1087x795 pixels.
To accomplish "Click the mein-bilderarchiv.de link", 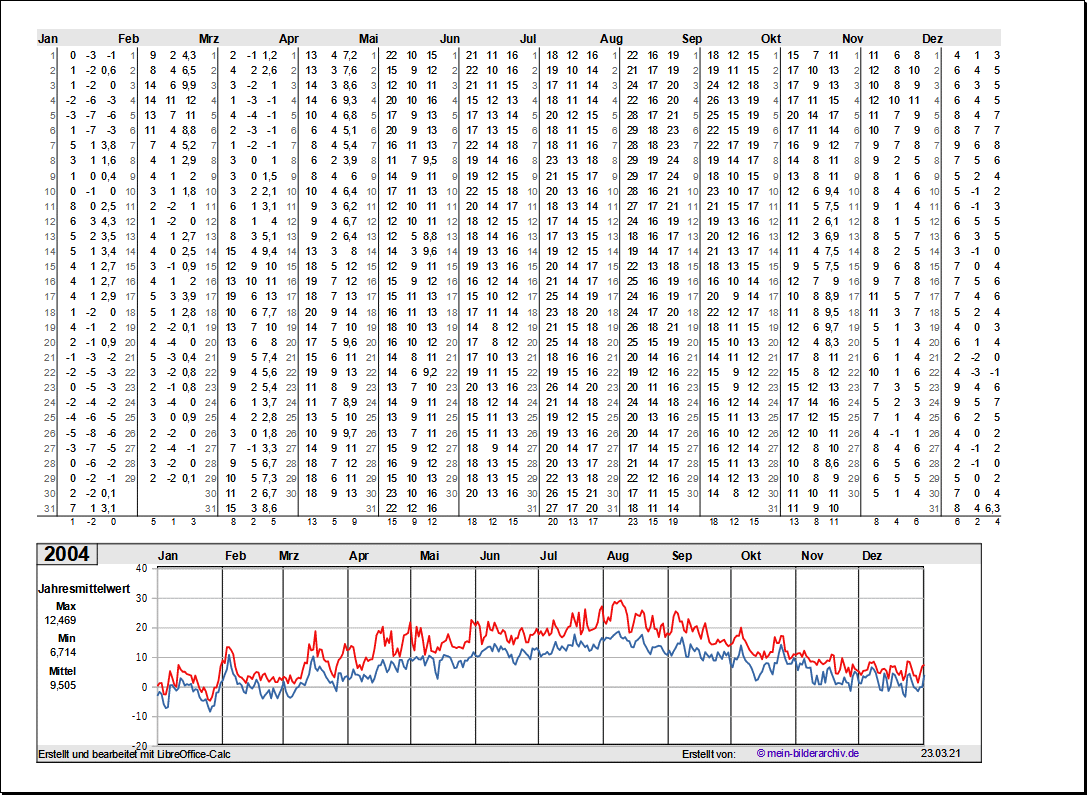I will [807, 754].
